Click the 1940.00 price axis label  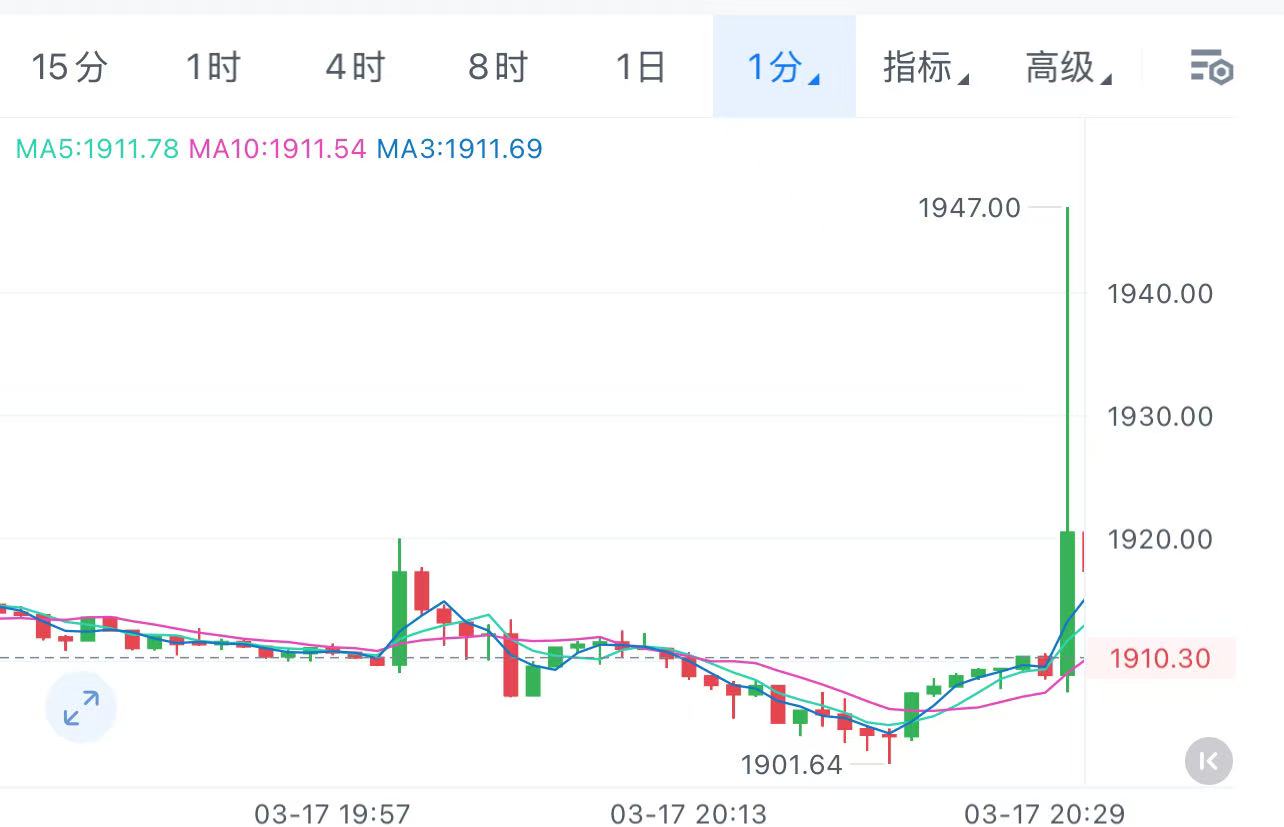pyautogui.click(x=1160, y=294)
